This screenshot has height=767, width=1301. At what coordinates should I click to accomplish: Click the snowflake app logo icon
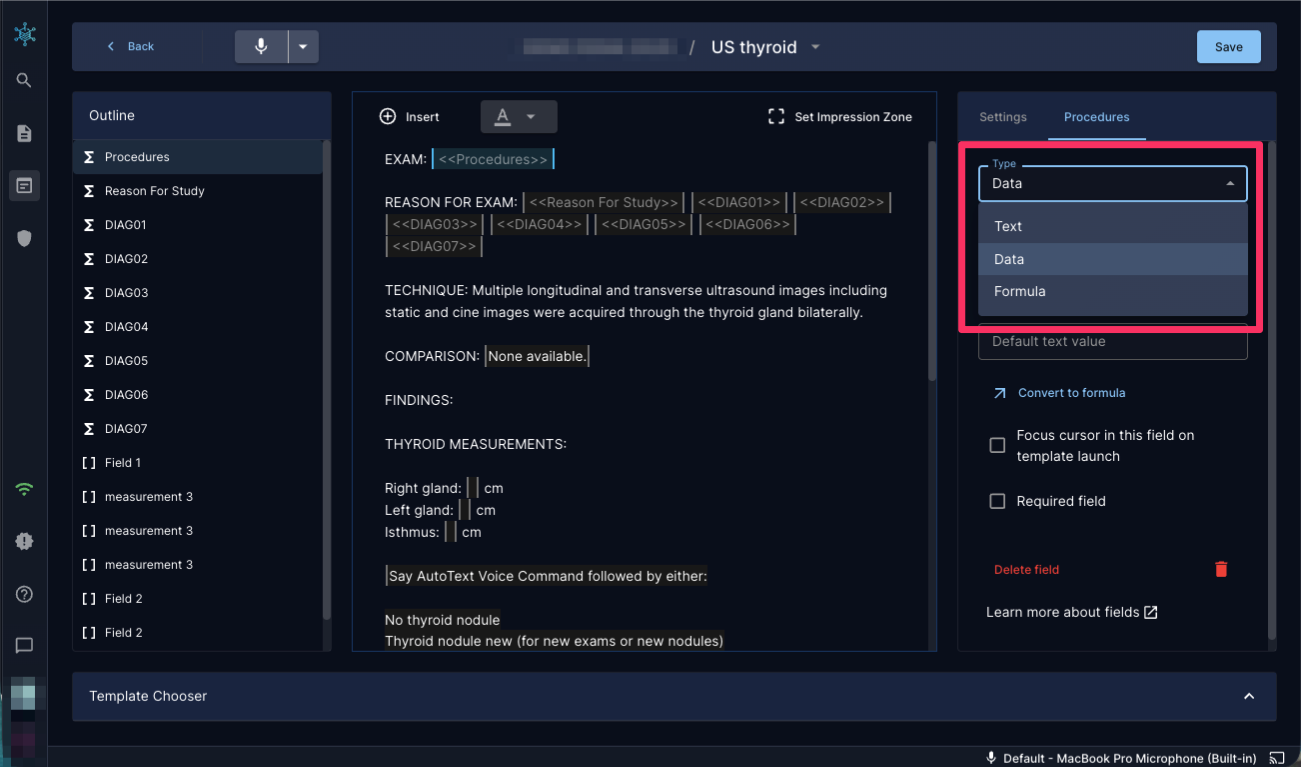tap(25, 34)
